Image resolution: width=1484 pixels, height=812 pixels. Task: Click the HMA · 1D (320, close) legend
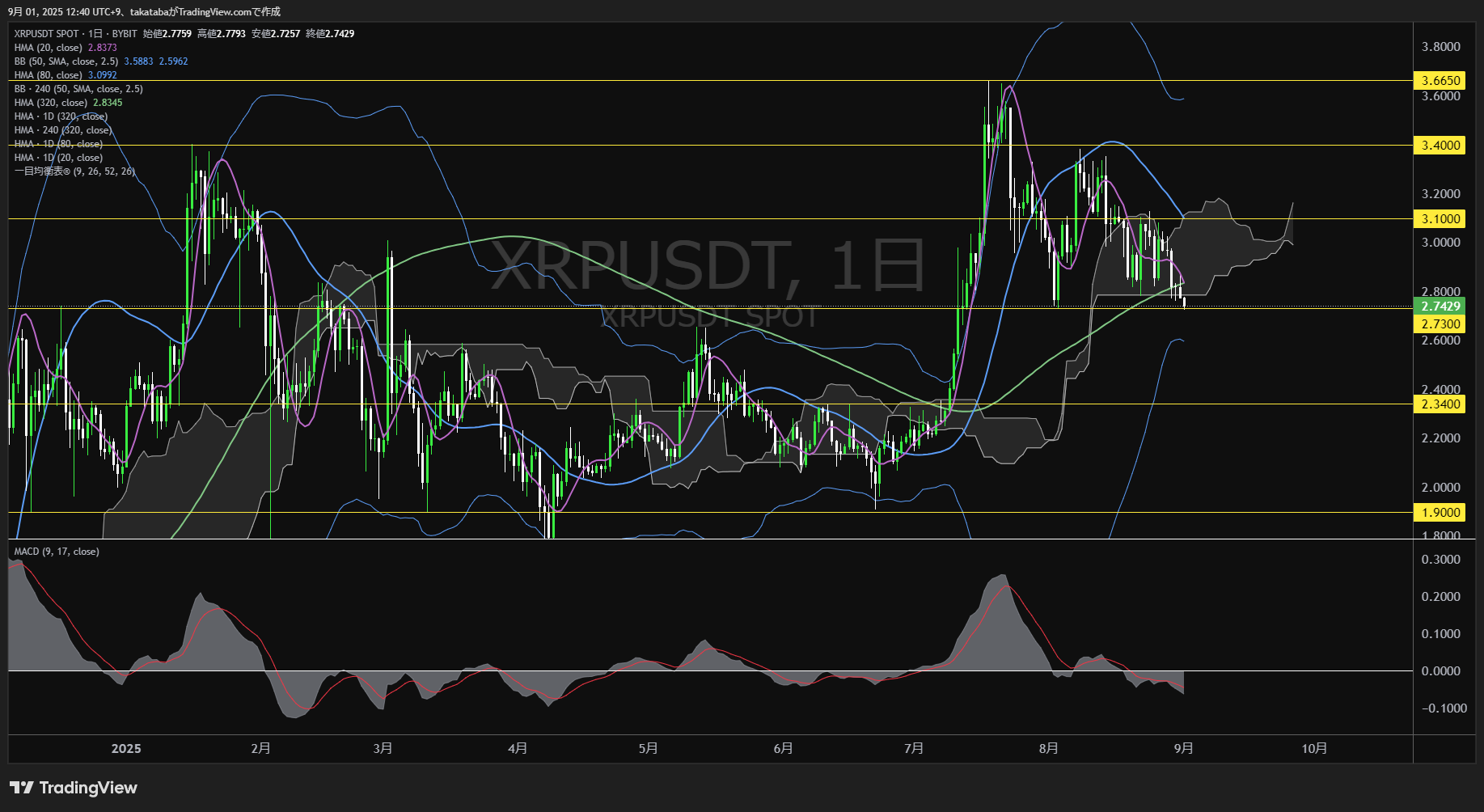click(61, 116)
